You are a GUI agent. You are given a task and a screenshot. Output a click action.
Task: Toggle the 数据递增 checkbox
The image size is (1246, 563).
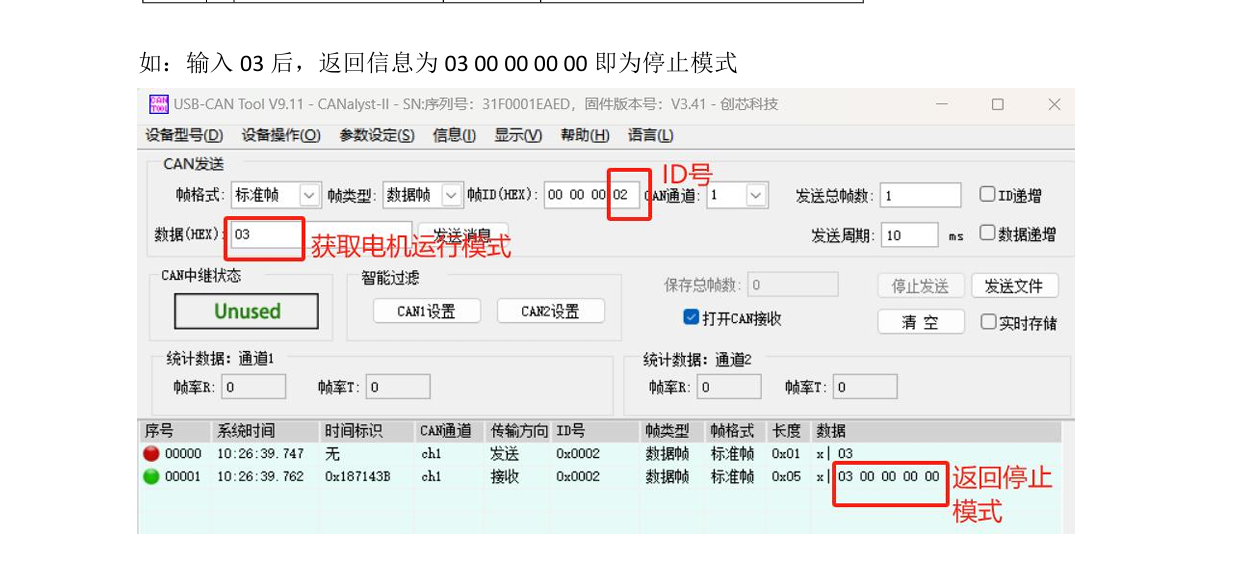[988, 233]
